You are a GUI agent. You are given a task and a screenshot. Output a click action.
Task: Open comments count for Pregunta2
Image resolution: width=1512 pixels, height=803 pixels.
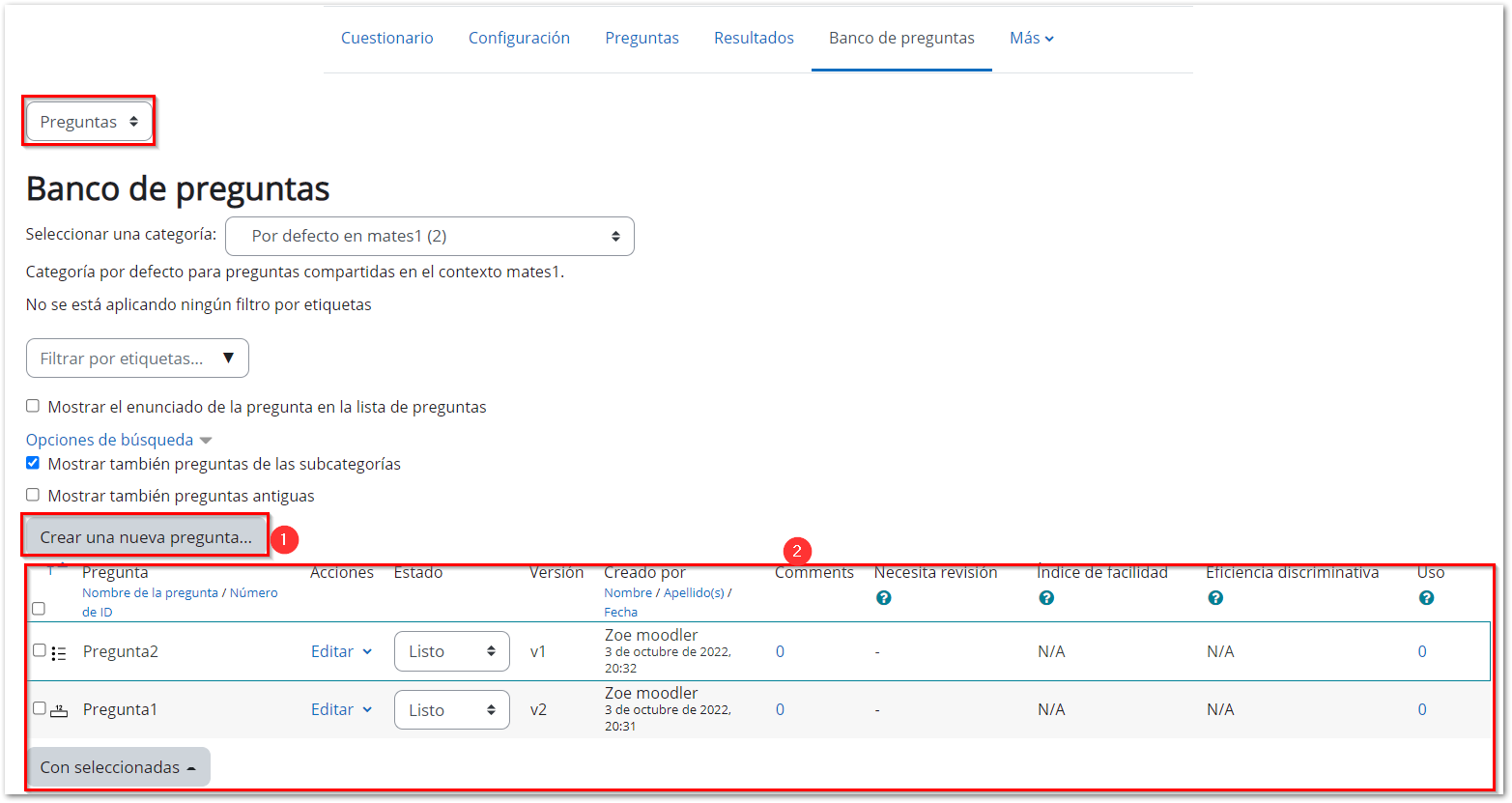[x=780, y=651]
